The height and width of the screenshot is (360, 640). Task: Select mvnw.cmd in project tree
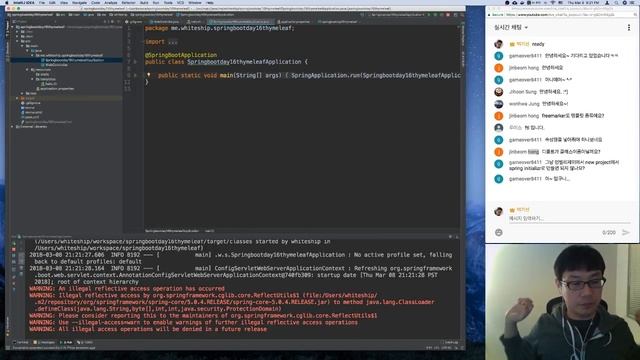pos(31,112)
